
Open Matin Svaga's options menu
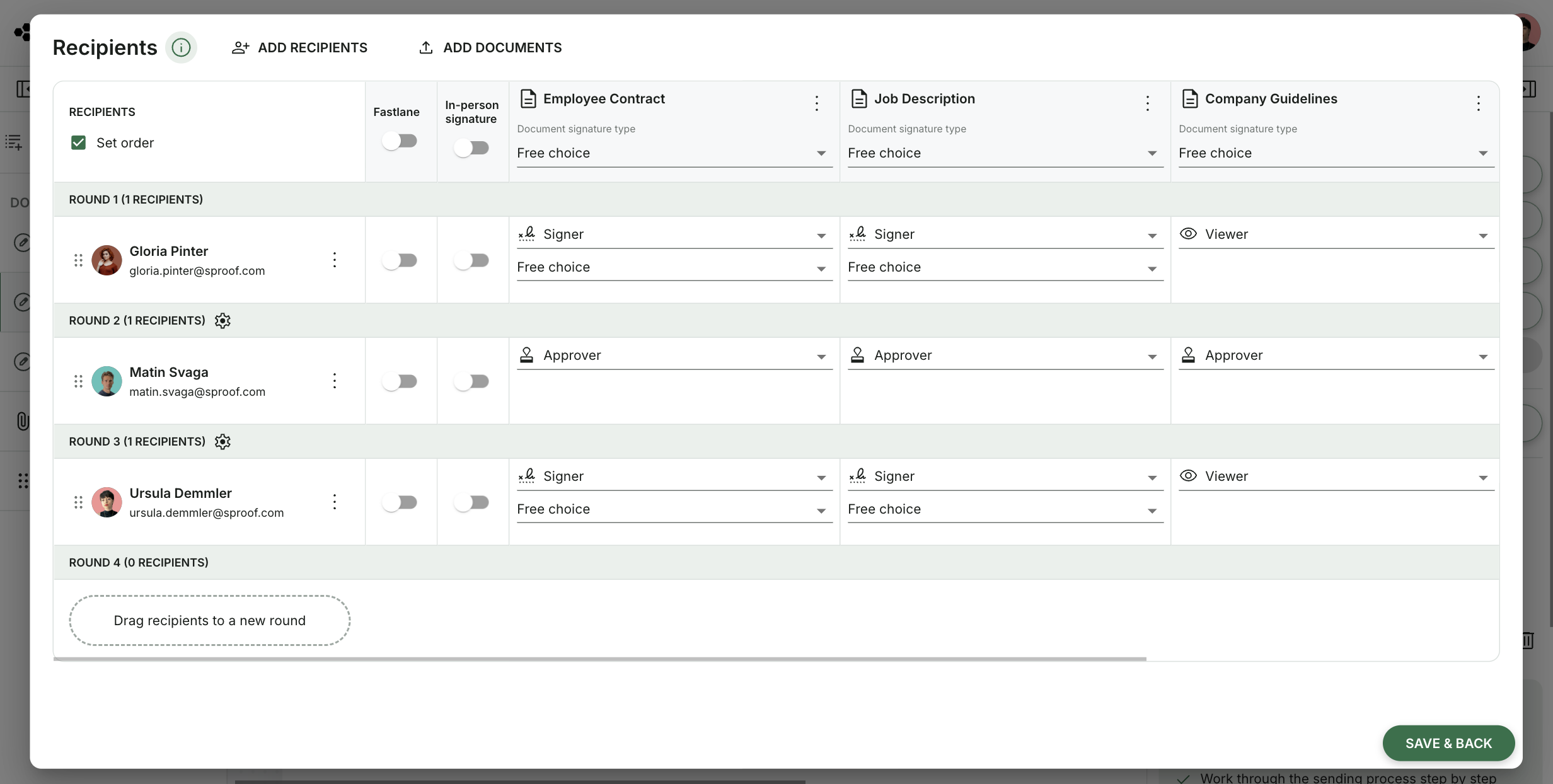(335, 381)
